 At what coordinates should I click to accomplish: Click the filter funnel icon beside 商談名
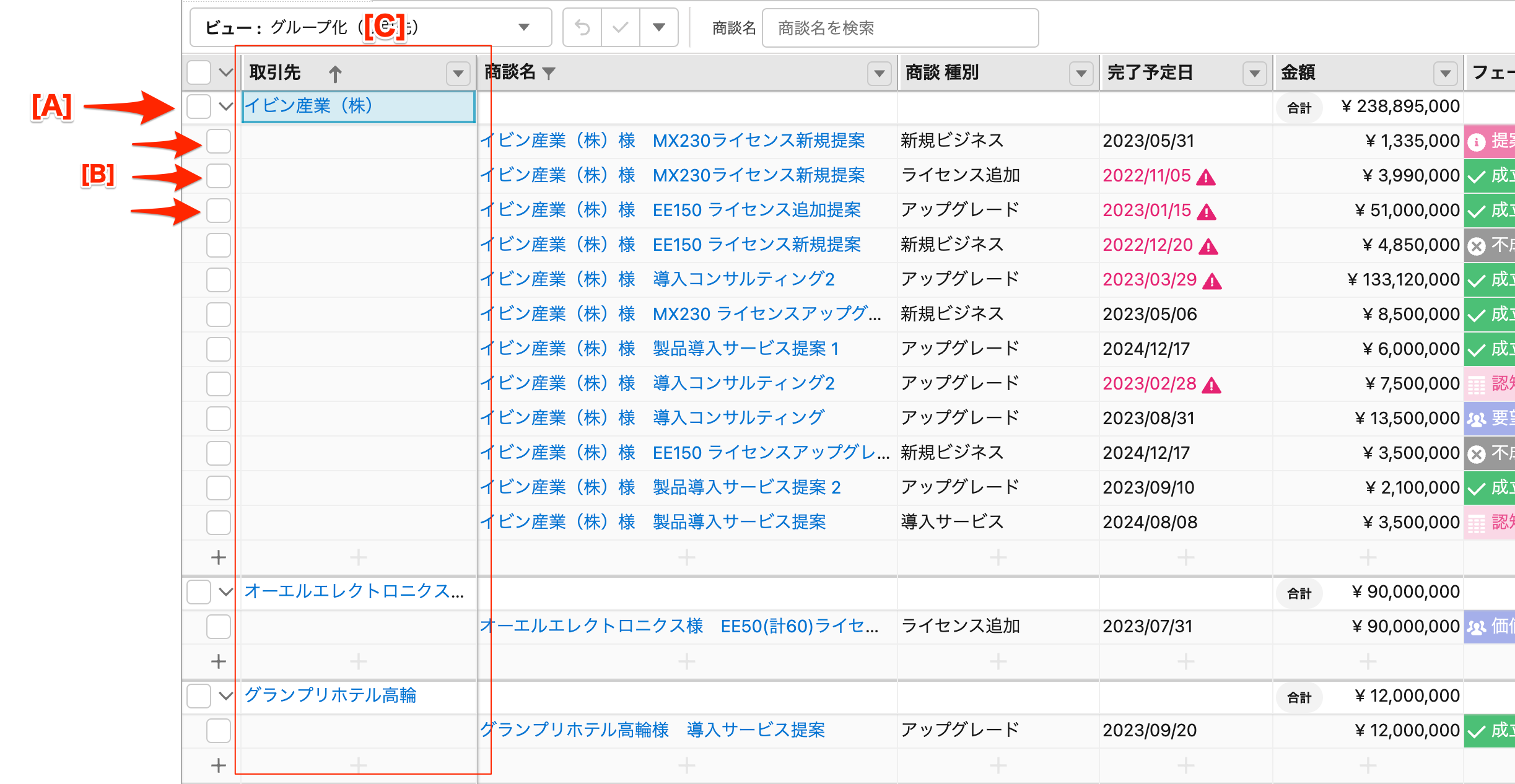[548, 73]
